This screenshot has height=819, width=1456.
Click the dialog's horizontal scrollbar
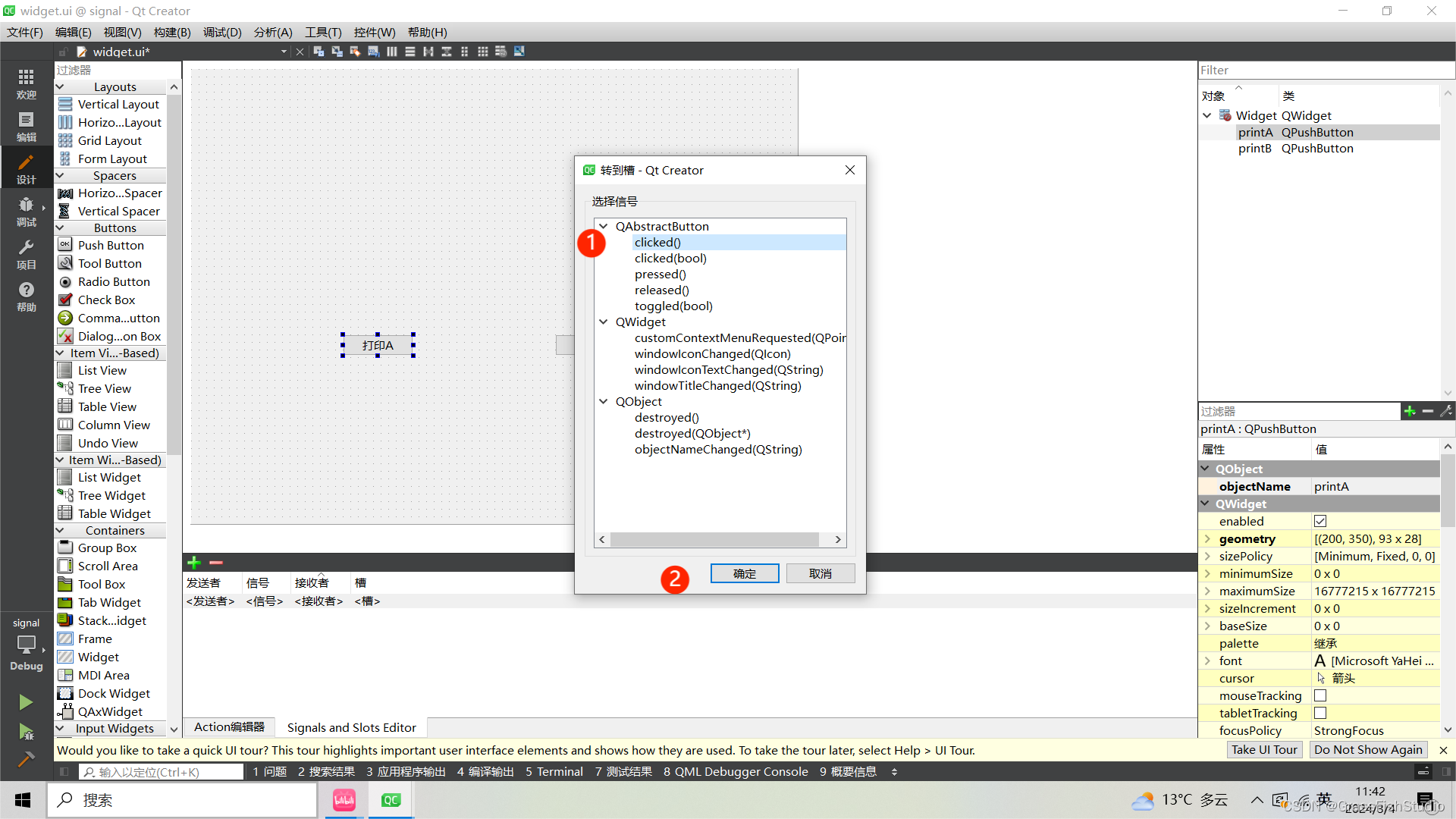coord(714,539)
